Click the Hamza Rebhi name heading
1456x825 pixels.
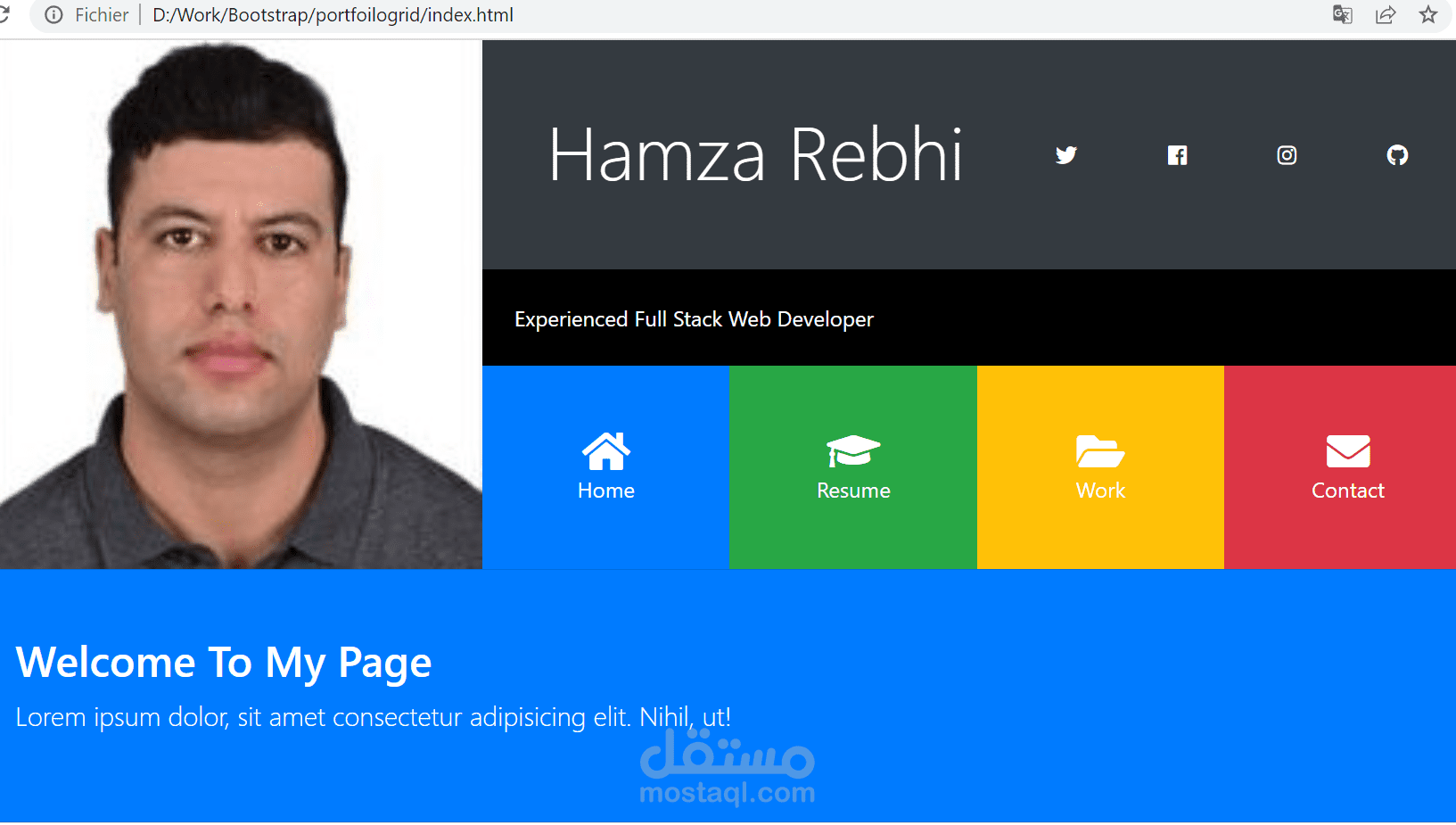[755, 155]
